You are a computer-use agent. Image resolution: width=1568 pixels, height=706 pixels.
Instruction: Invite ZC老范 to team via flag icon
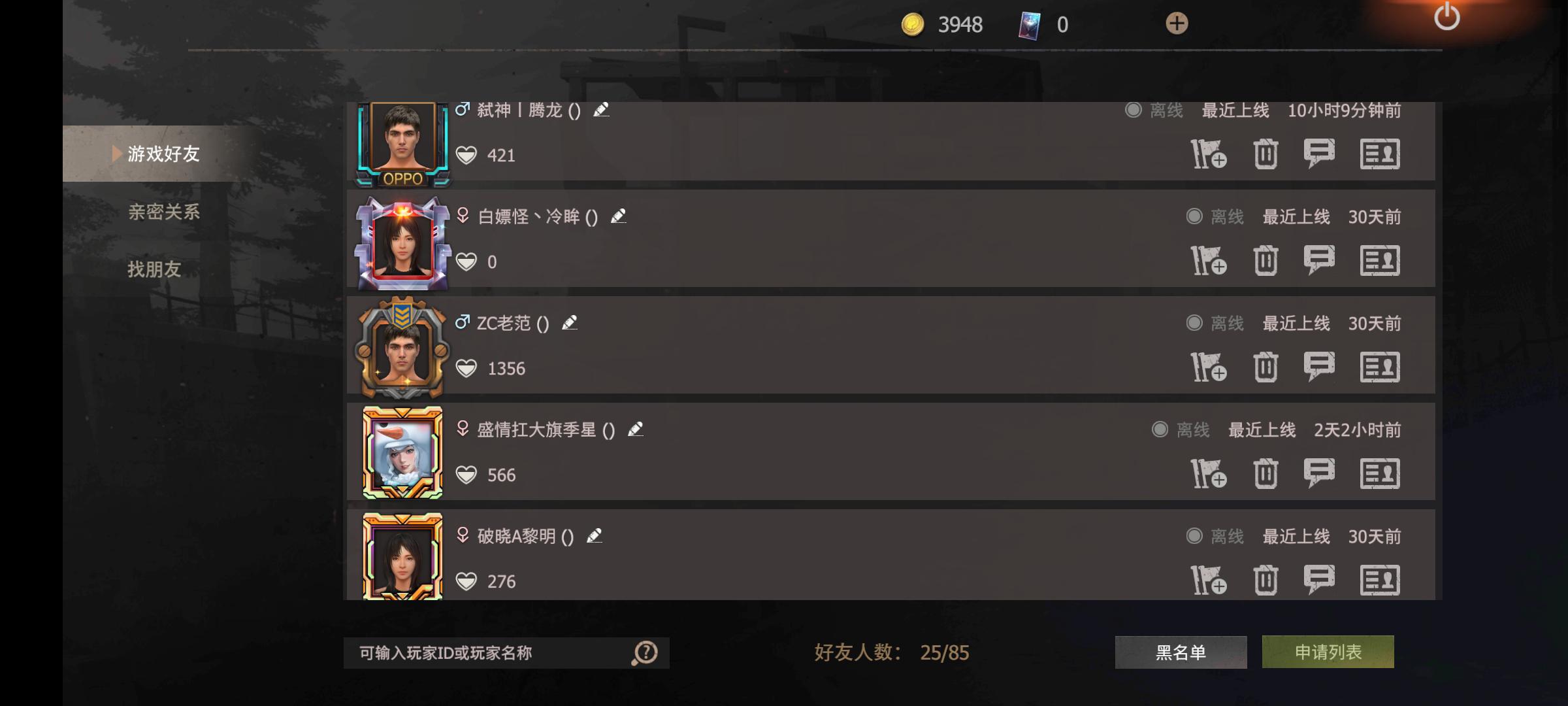pyautogui.click(x=1209, y=367)
